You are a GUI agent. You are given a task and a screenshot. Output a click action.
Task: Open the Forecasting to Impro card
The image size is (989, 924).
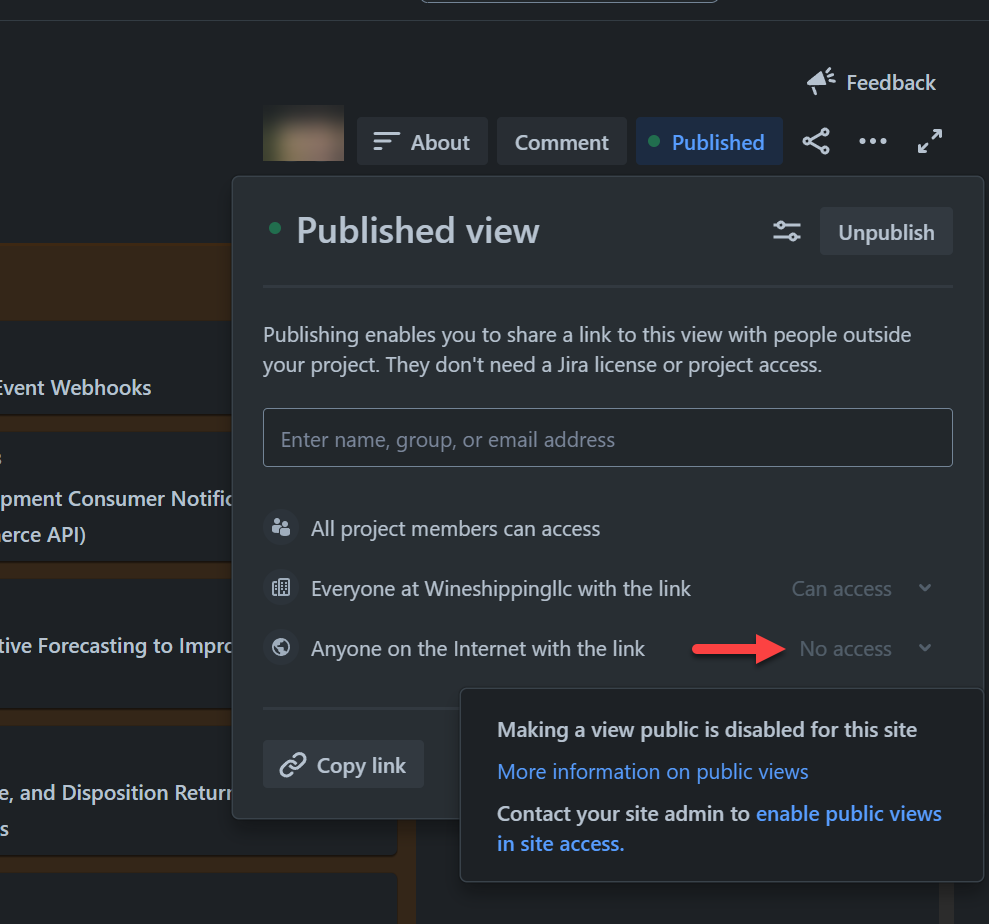pos(115,644)
